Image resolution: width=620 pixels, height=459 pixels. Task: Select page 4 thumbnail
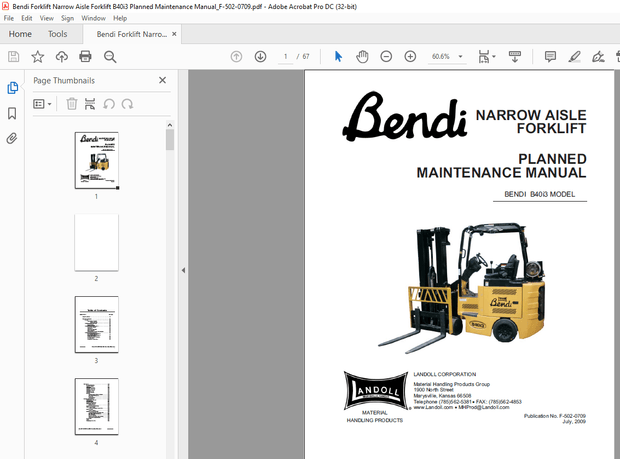click(x=96, y=406)
